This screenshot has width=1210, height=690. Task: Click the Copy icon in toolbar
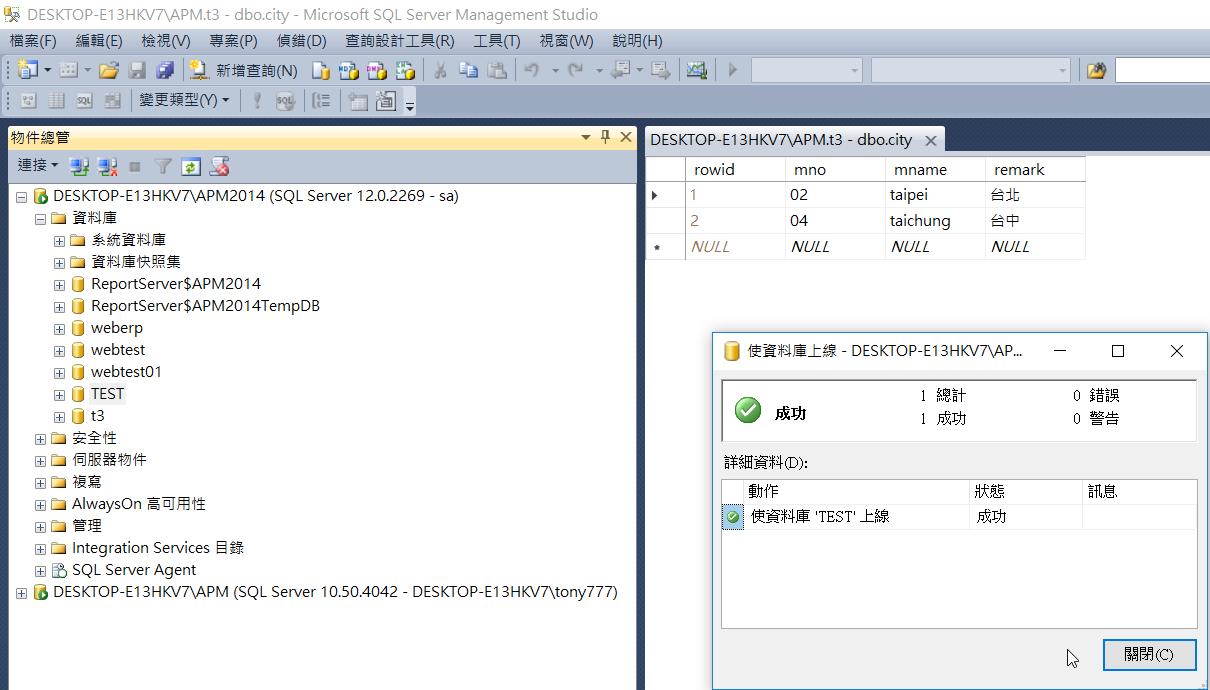(x=468, y=70)
